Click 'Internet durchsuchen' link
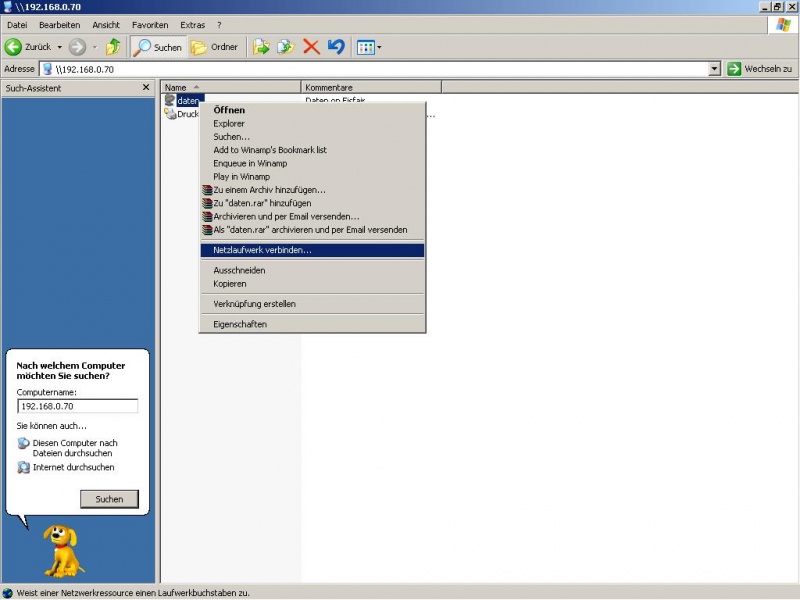The image size is (800, 600). pyautogui.click(x=73, y=467)
